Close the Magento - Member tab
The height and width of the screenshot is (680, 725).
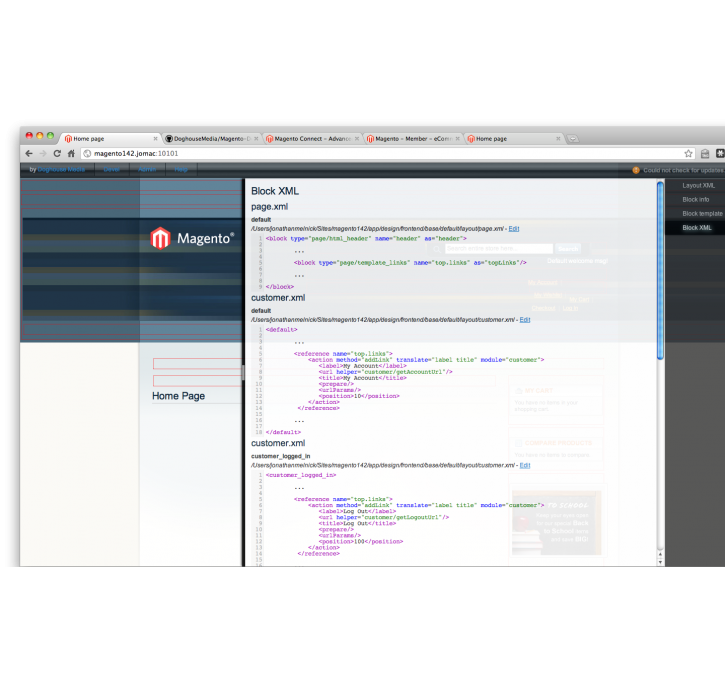pyautogui.click(x=458, y=139)
